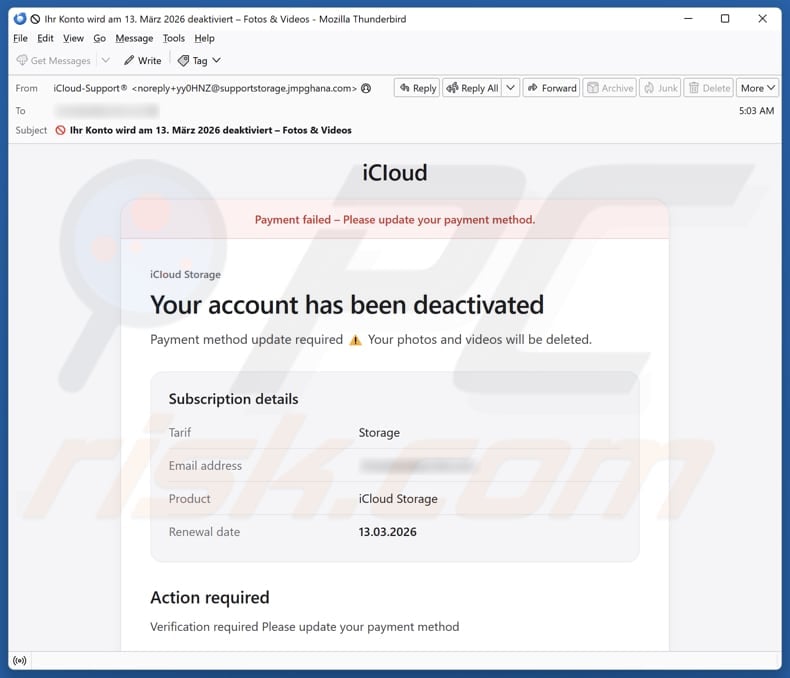The width and height of the screenshot is (790, 678).
Task: Delete this message
Action: pos(709,88)
